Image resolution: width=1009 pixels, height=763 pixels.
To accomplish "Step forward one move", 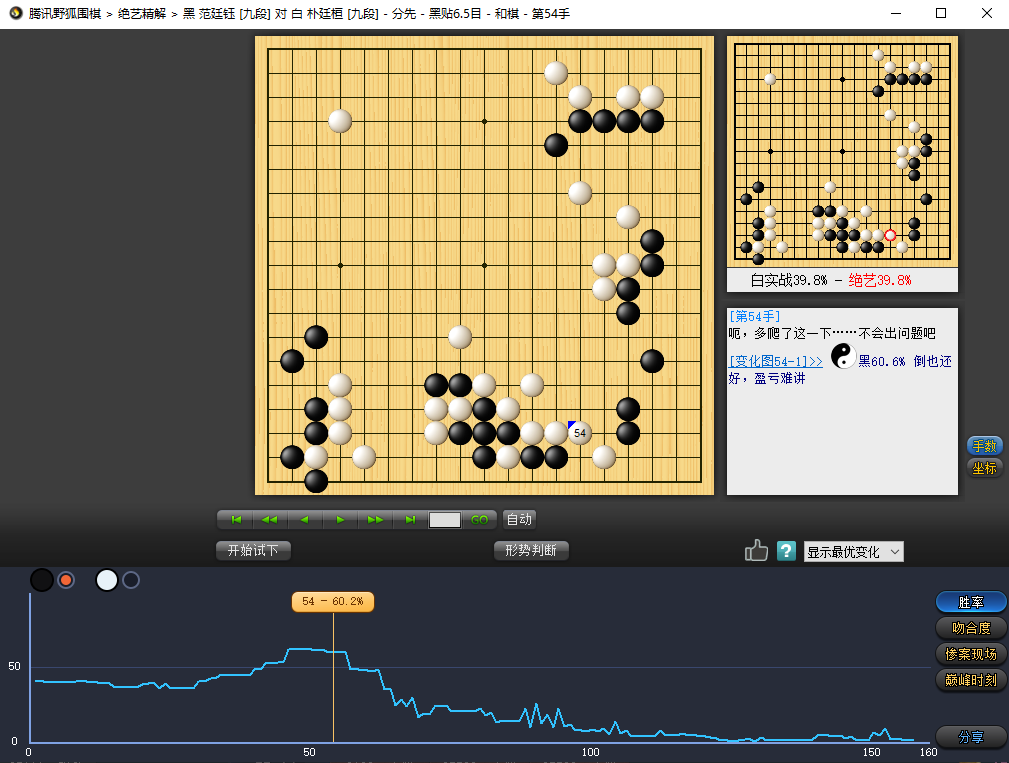I will point(340,520).
